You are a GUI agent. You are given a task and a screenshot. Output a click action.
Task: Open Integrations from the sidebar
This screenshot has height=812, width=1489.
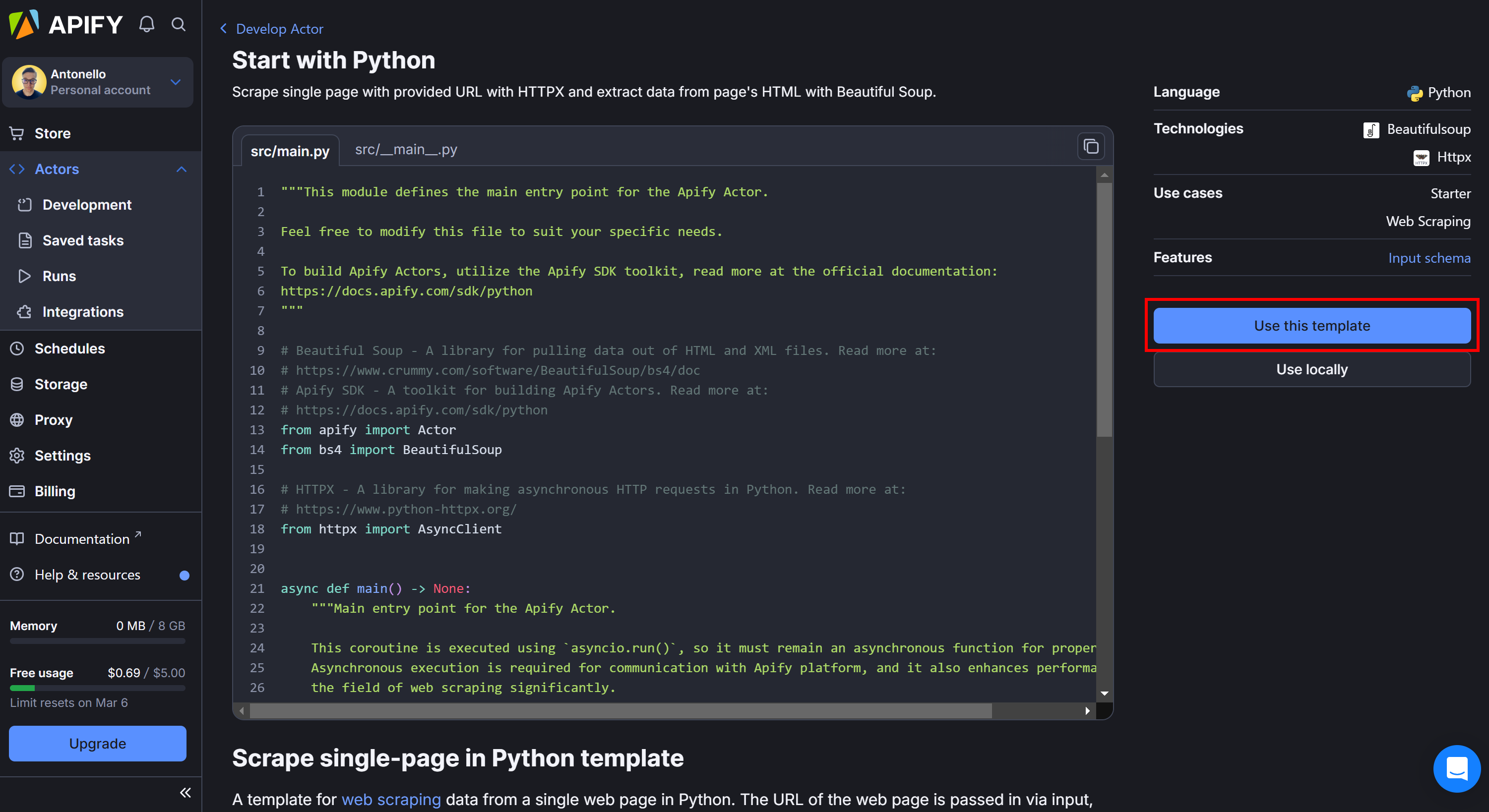tap(83, 311)
